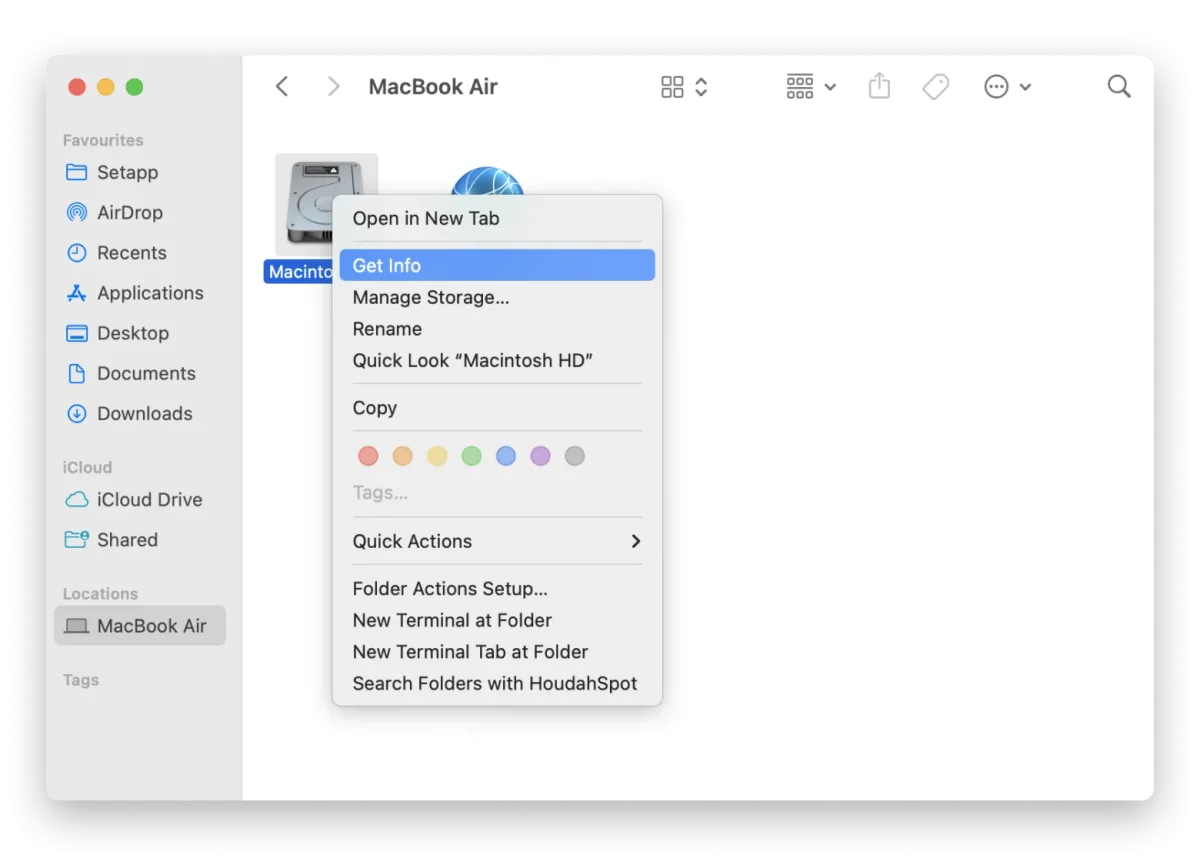
Task: Choose Search Folders with HoudahSpot
Action: click(x=497, y=684)
